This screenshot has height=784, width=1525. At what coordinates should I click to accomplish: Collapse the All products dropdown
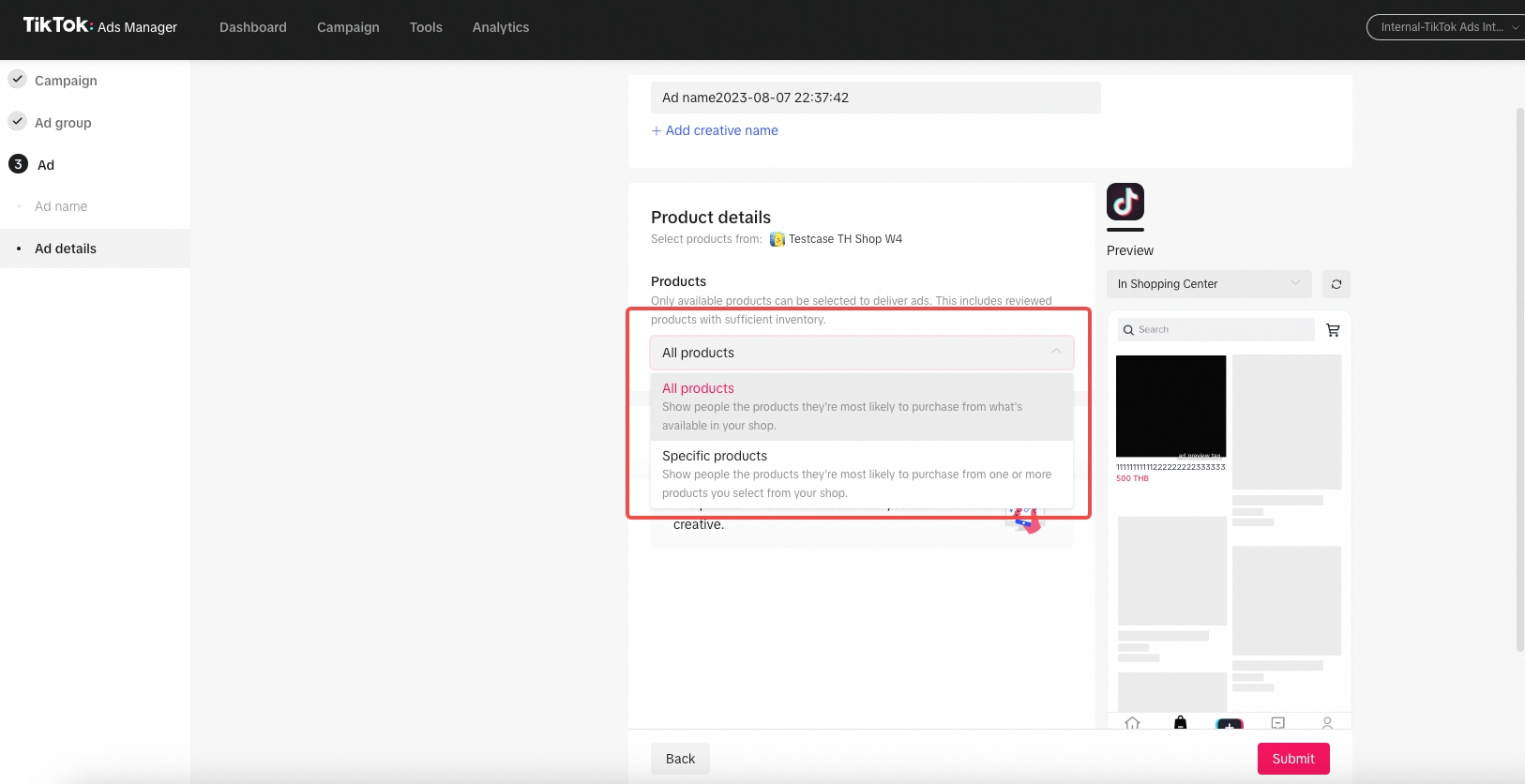click(1055, 353)
